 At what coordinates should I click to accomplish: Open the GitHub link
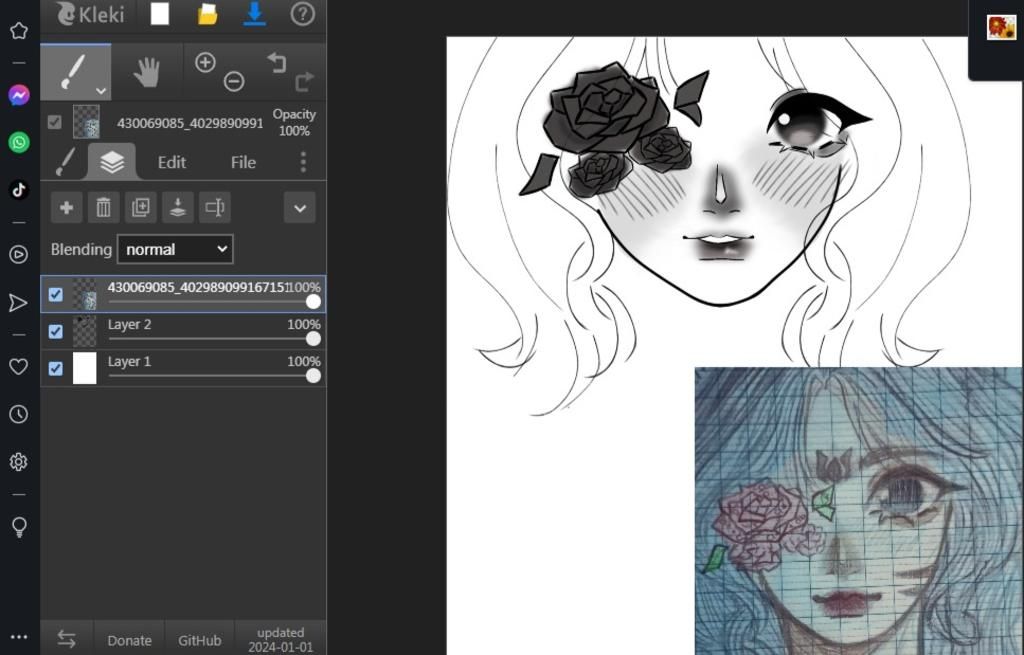pos(199,640)
